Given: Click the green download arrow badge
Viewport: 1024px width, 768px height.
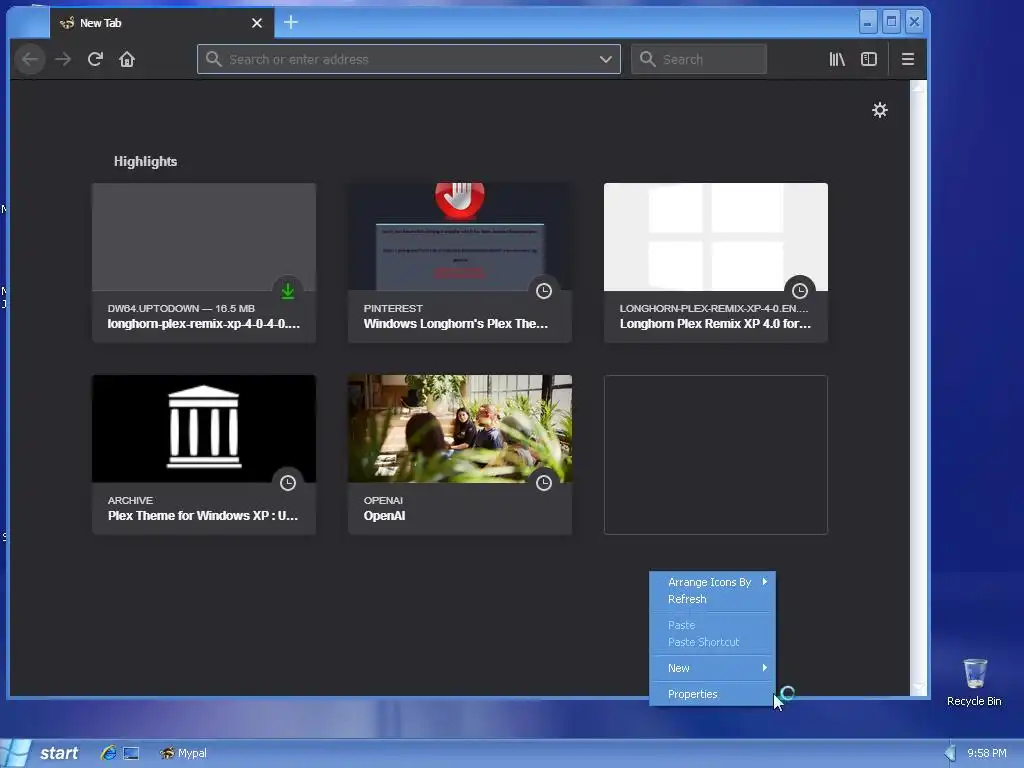Looking at the screenshot, I should tap(287, 291).
